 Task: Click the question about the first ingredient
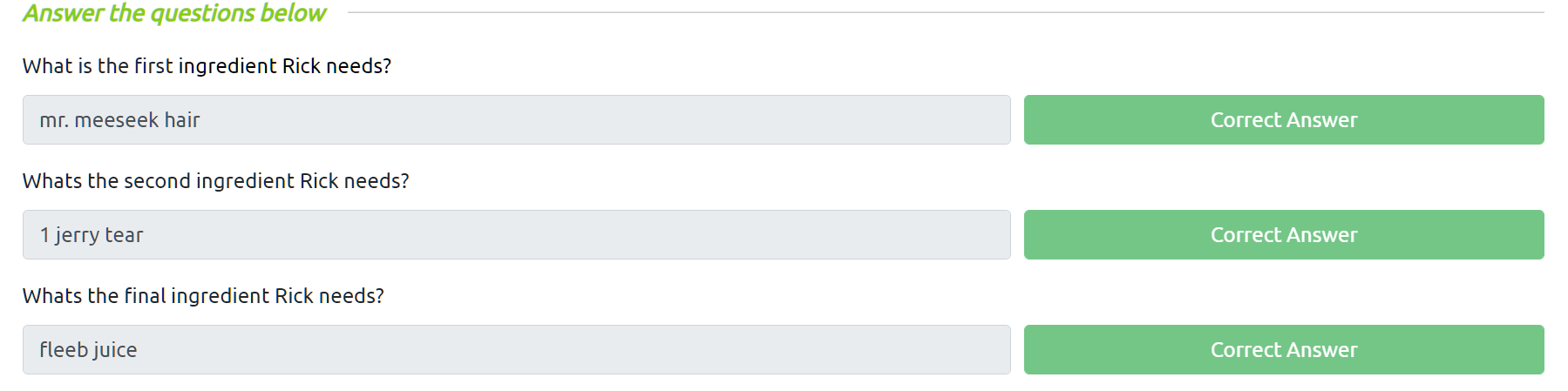pos(207,66)
